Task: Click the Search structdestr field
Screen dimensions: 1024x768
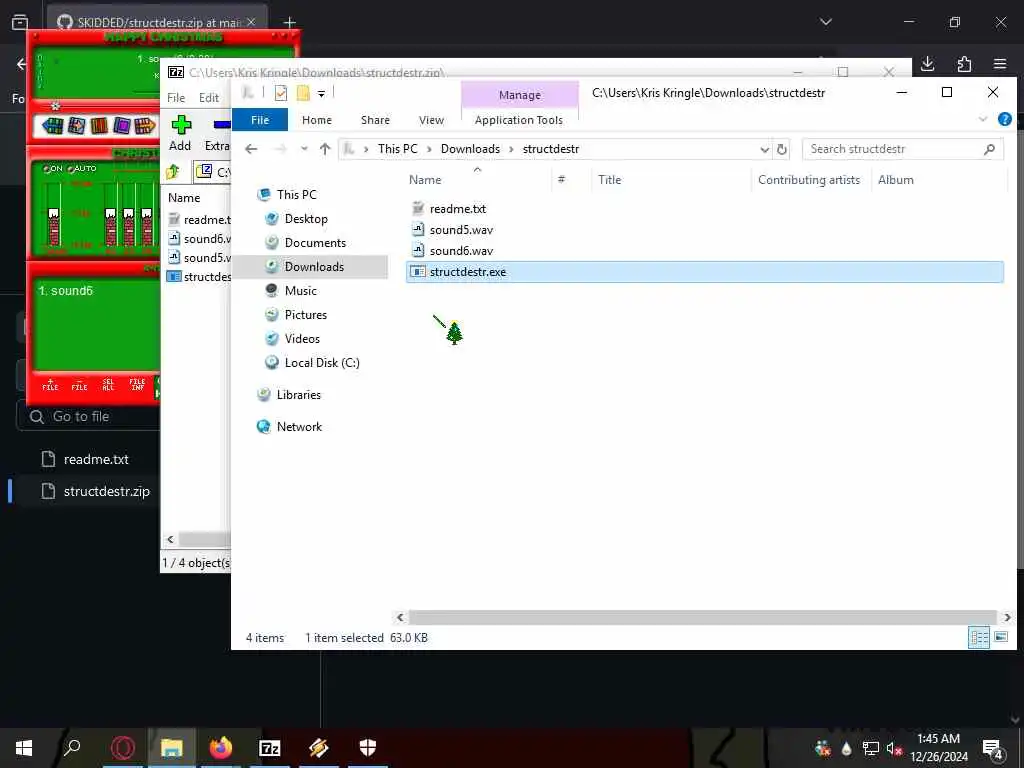Action: click(x=903, y=149)
